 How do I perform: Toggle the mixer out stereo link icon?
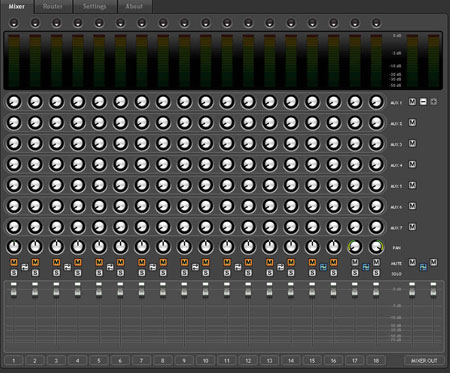point(423,267)
